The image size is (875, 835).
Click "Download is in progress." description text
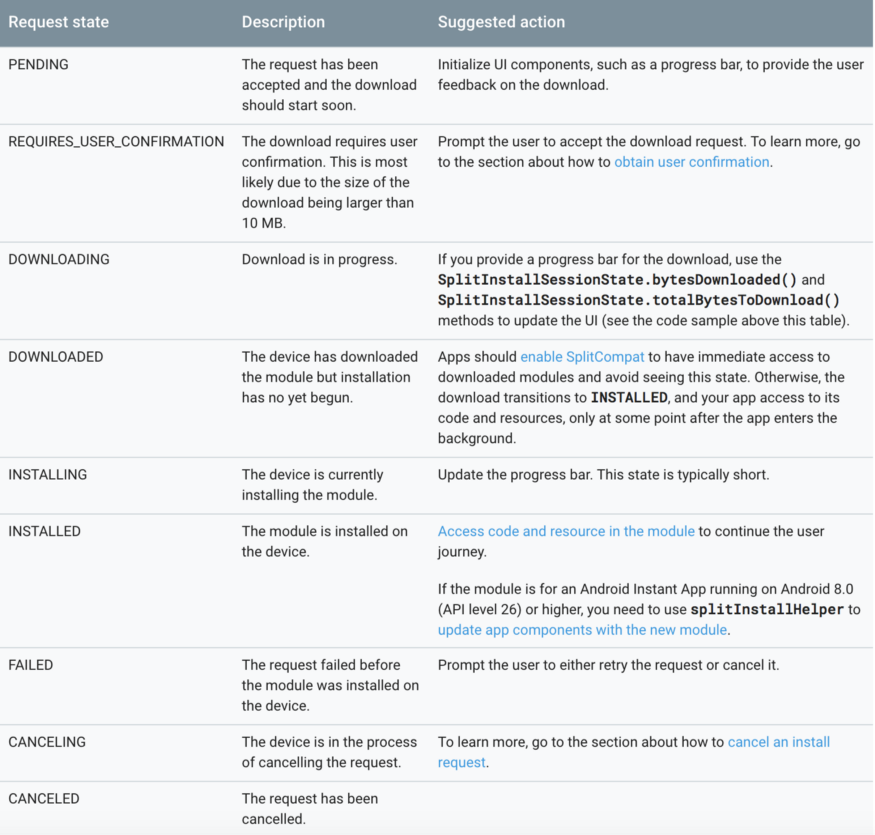(319, 260)
